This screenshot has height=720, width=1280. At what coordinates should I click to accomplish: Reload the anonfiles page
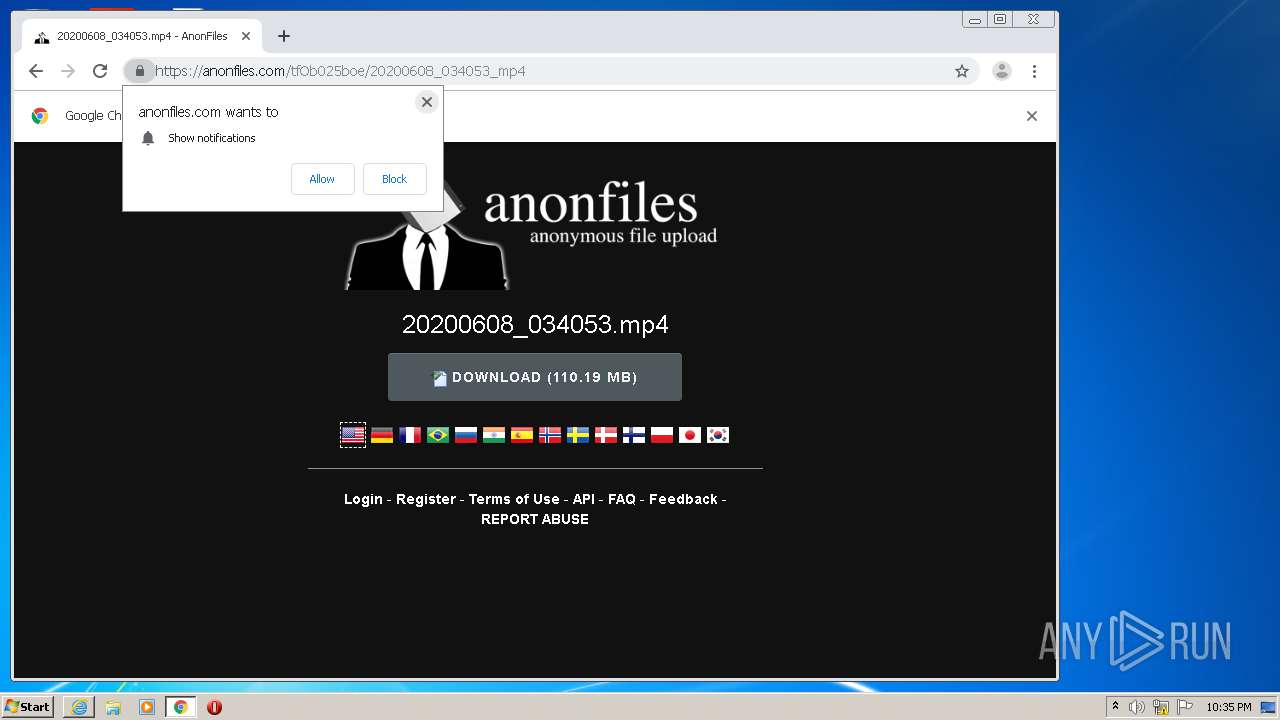100,71
